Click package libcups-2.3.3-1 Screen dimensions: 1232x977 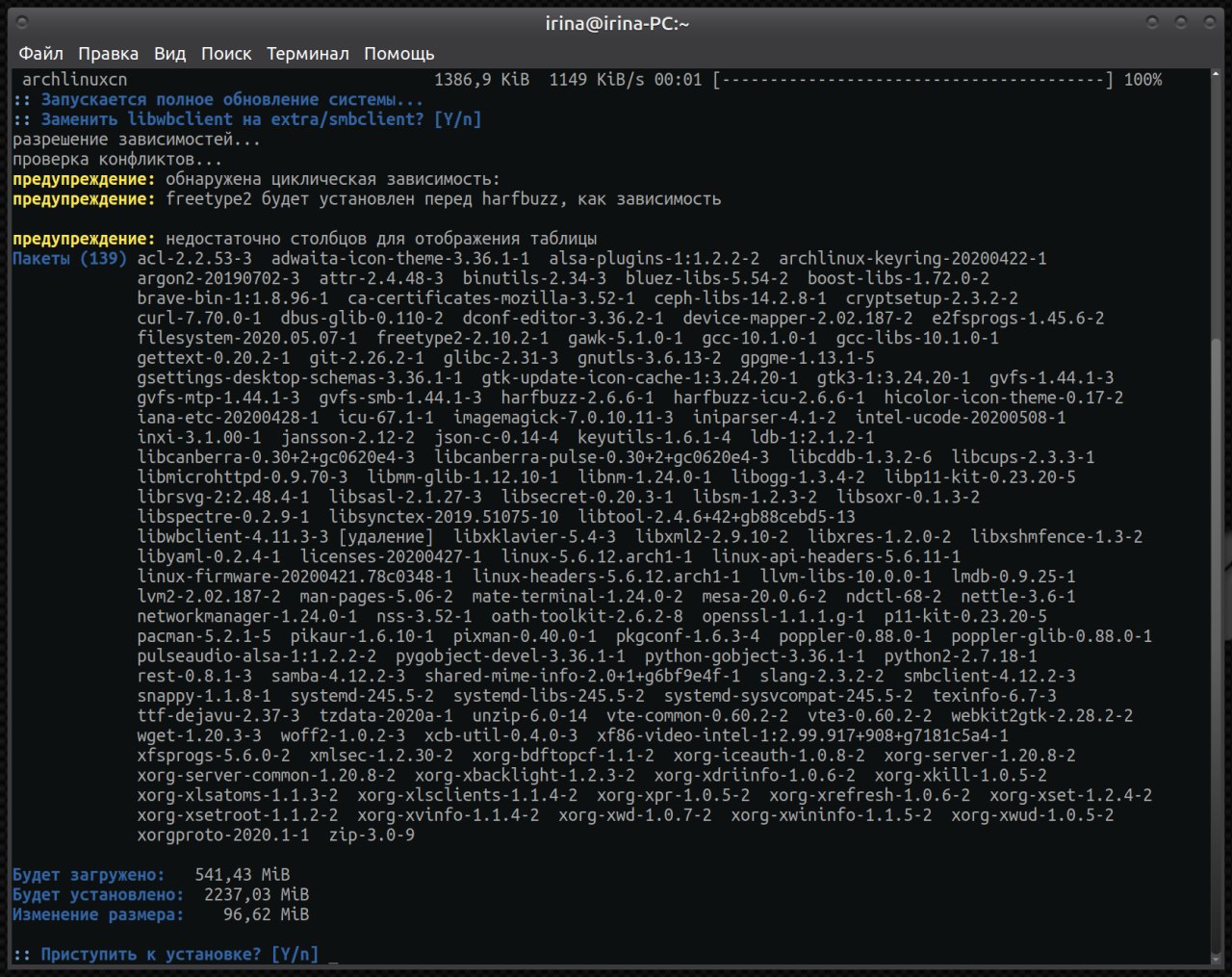[1023, 457]
